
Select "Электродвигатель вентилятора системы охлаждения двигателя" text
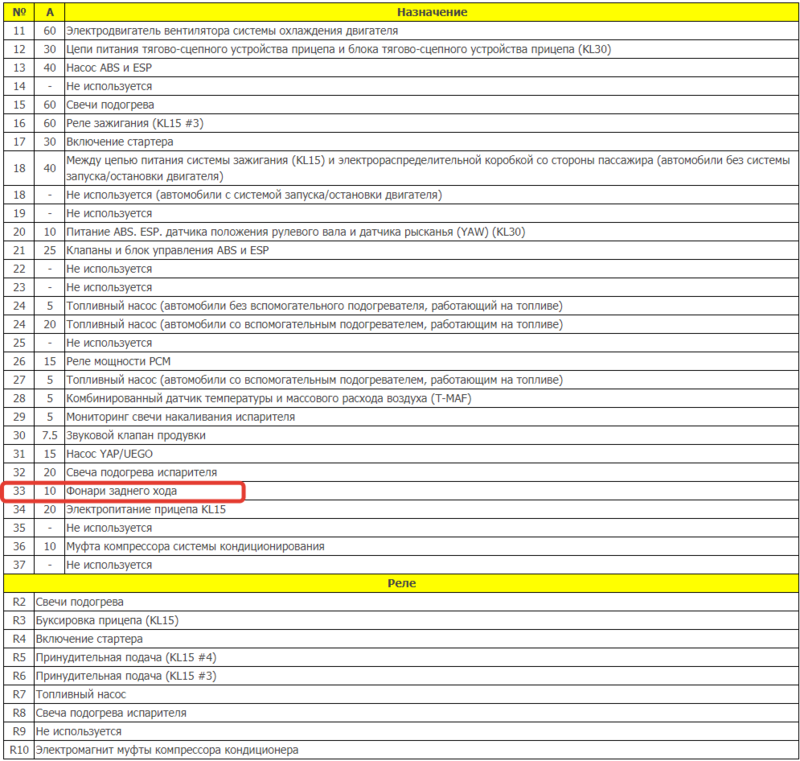coord(232,31)
